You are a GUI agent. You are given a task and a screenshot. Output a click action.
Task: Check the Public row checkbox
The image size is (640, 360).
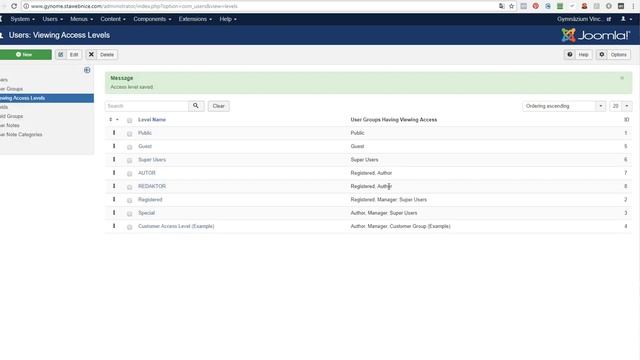129,134
